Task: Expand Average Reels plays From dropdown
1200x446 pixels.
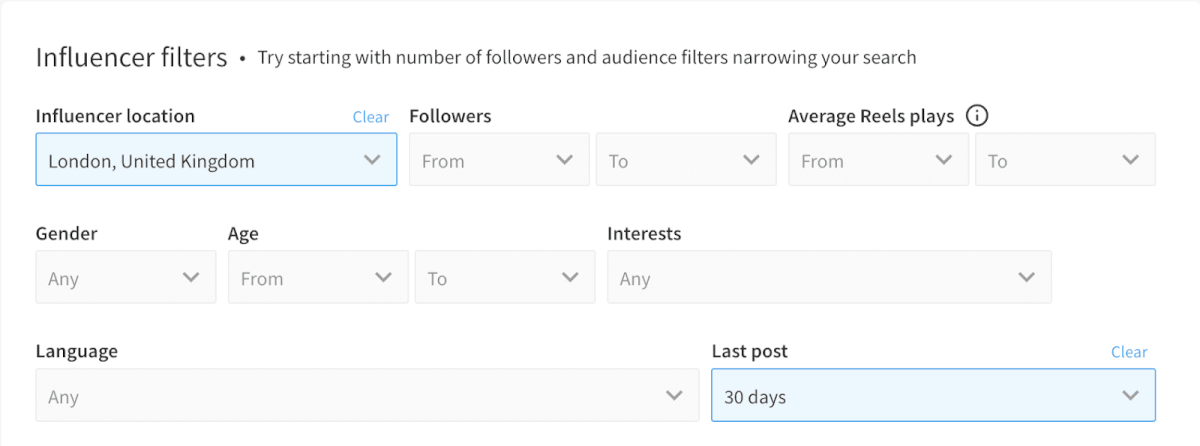Action: pyautogui.click(x=877, y=160)
